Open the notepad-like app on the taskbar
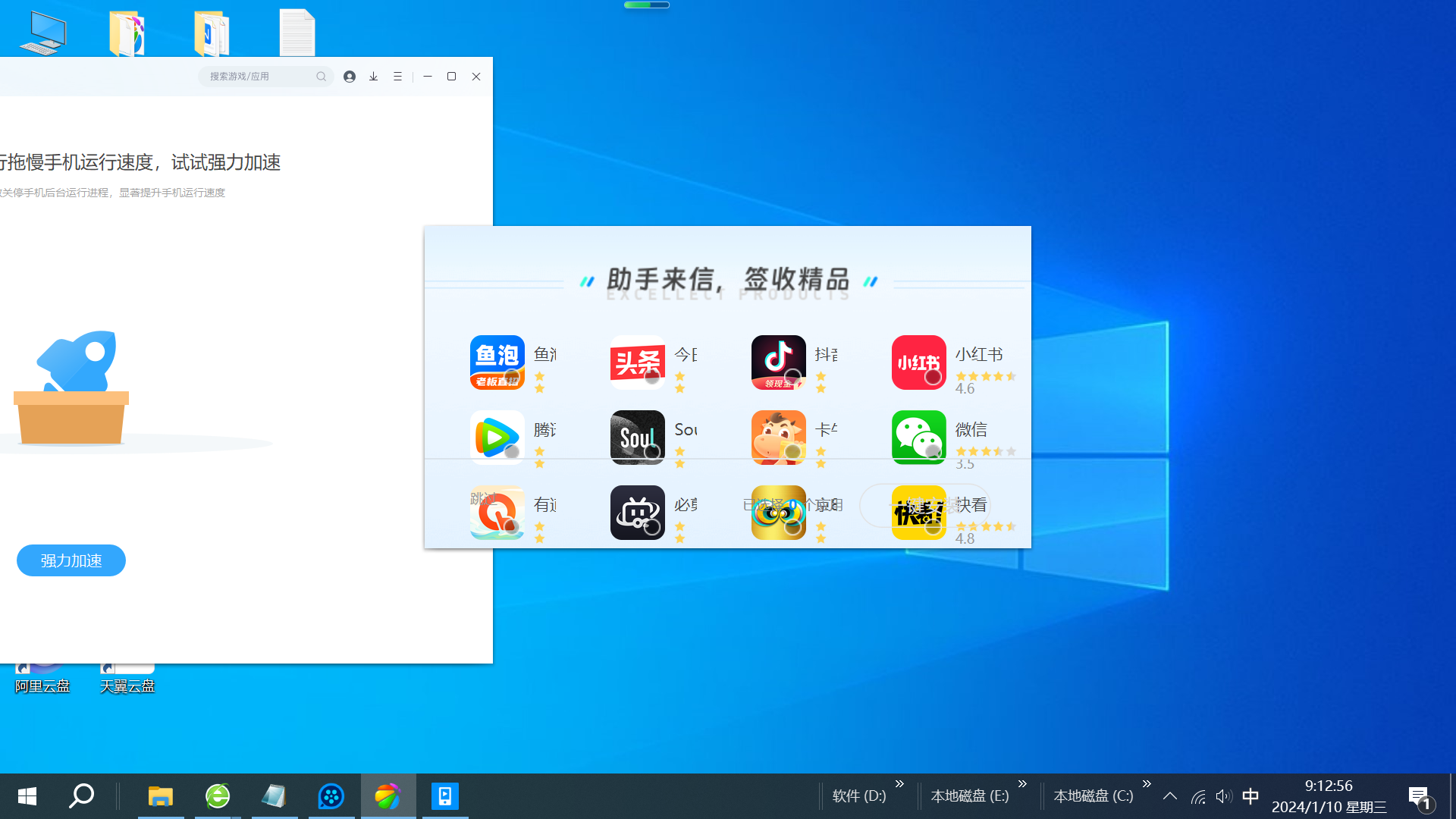This screenshot has width=1456, height=819. 274,796
